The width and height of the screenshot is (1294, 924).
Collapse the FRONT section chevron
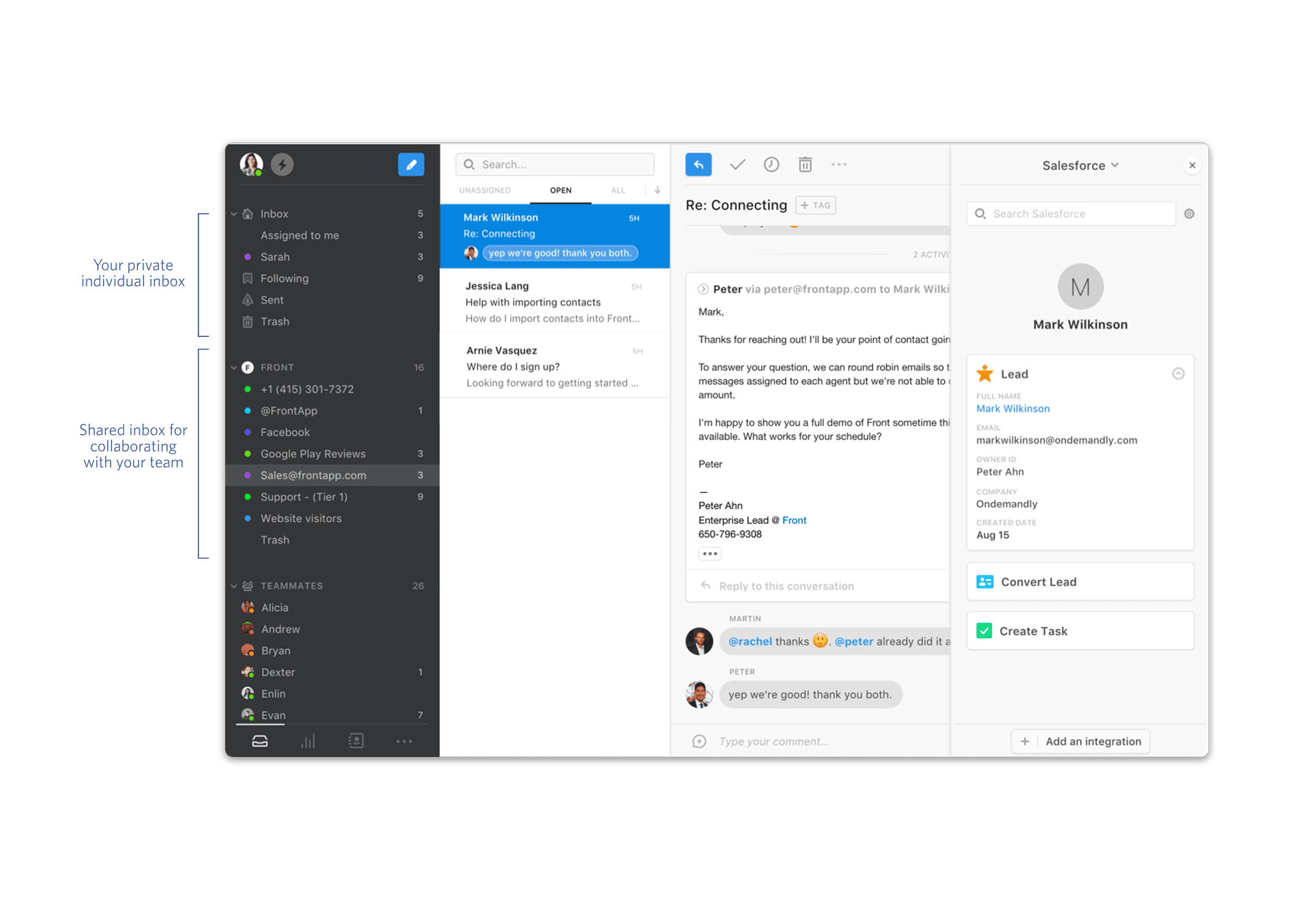click(x=234, y=367)
